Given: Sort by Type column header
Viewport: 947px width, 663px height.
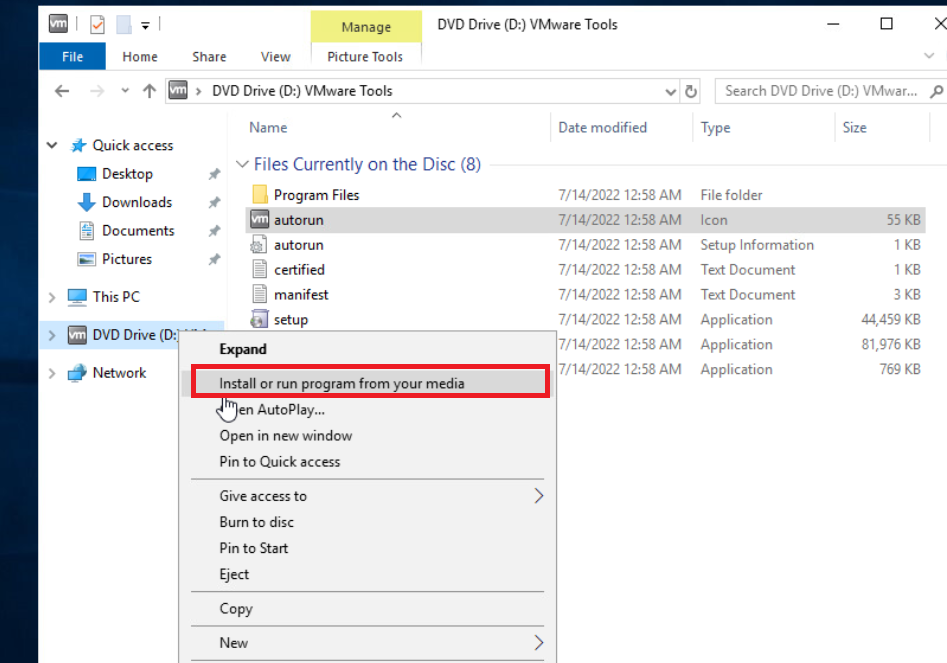Looking at the screenshot, I should [x=715, y=127].
